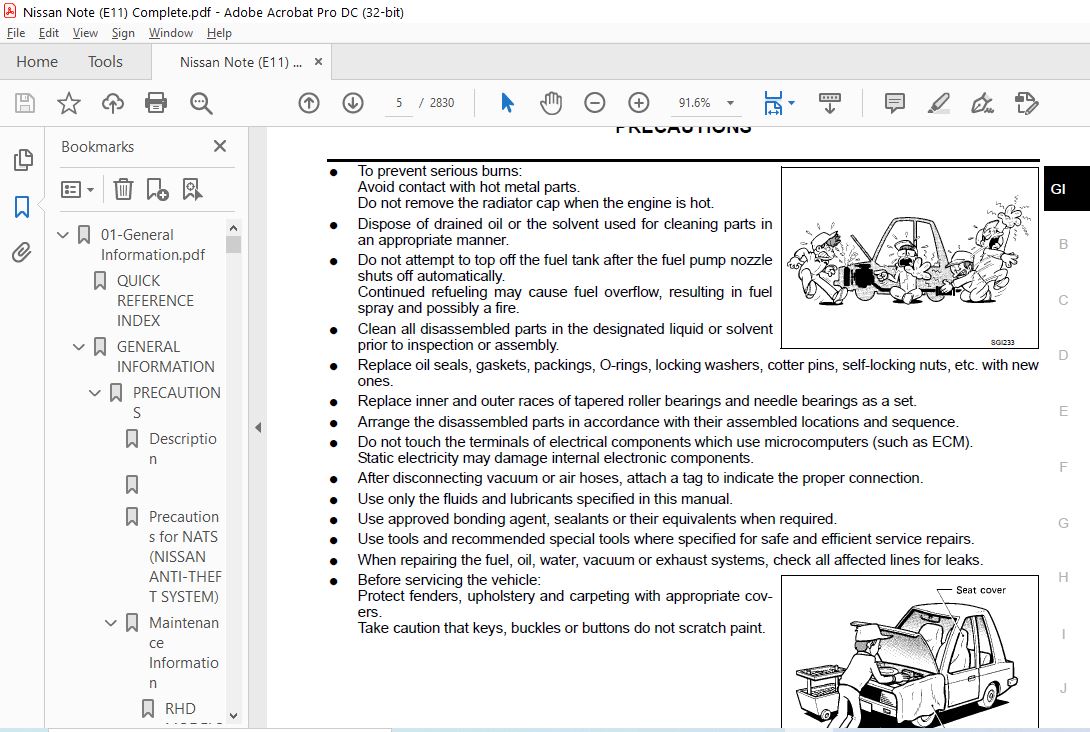This screenshot has height=732, width=1090.
Task: Toggle the Bookmarks panel icon
Action: [x=22, y=206]
